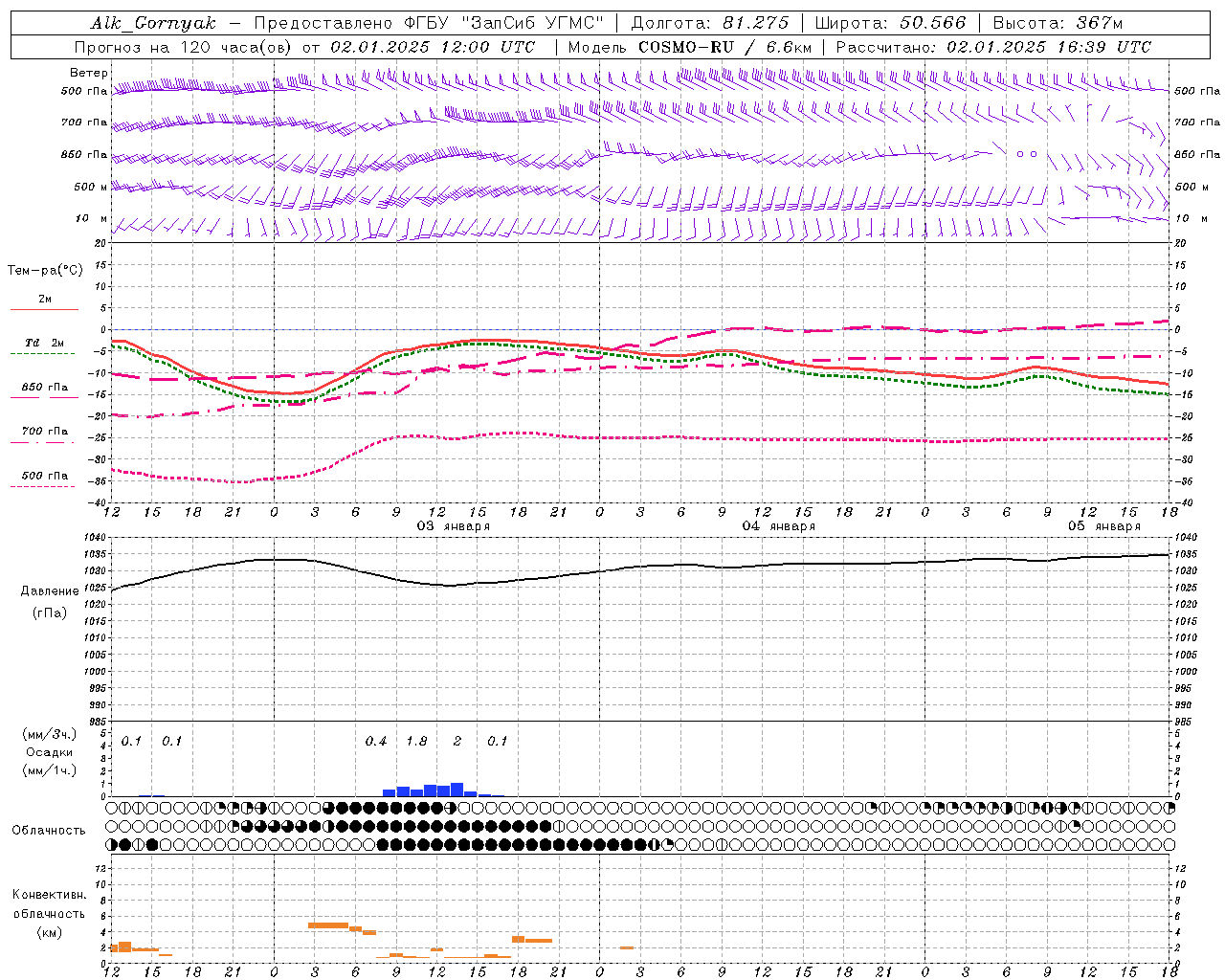Click the left 850 гПа wind level label

pos(84,154)
